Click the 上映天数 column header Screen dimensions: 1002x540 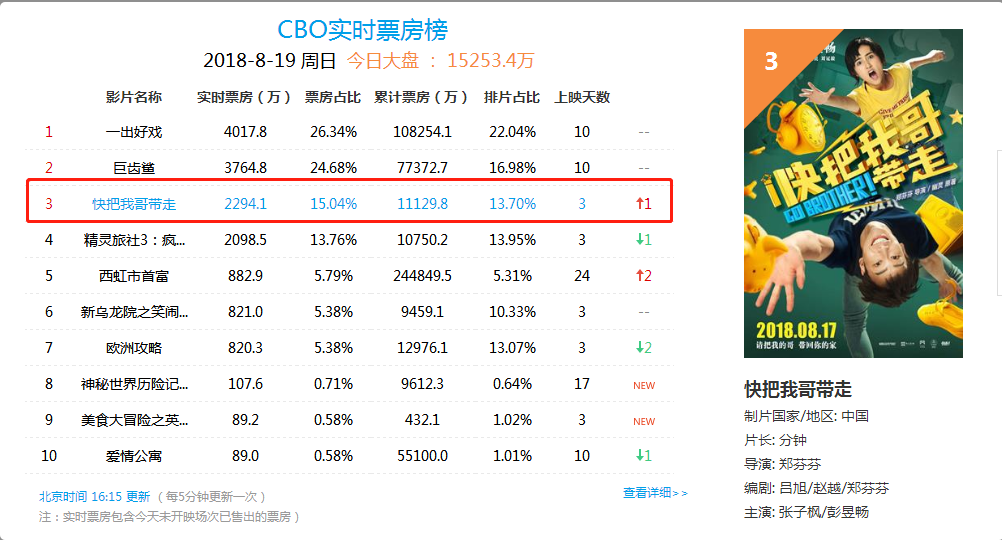[582, 97]
